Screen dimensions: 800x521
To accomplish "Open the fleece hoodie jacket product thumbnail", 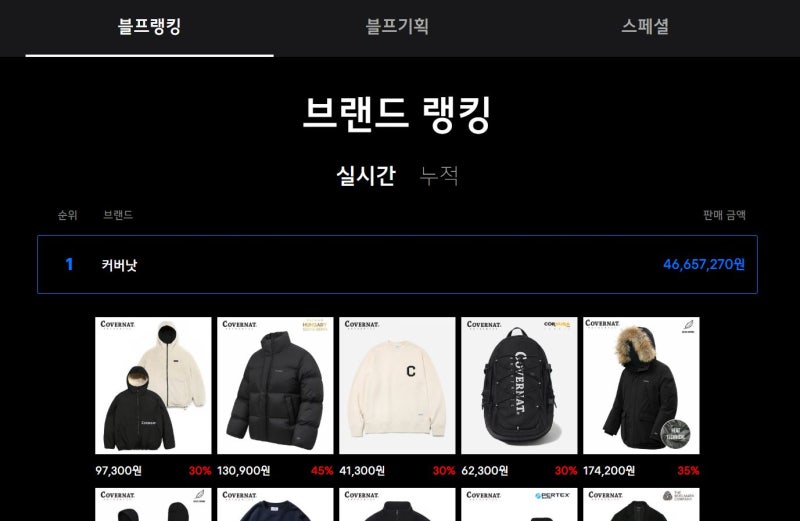I will (x=153, y=385).
